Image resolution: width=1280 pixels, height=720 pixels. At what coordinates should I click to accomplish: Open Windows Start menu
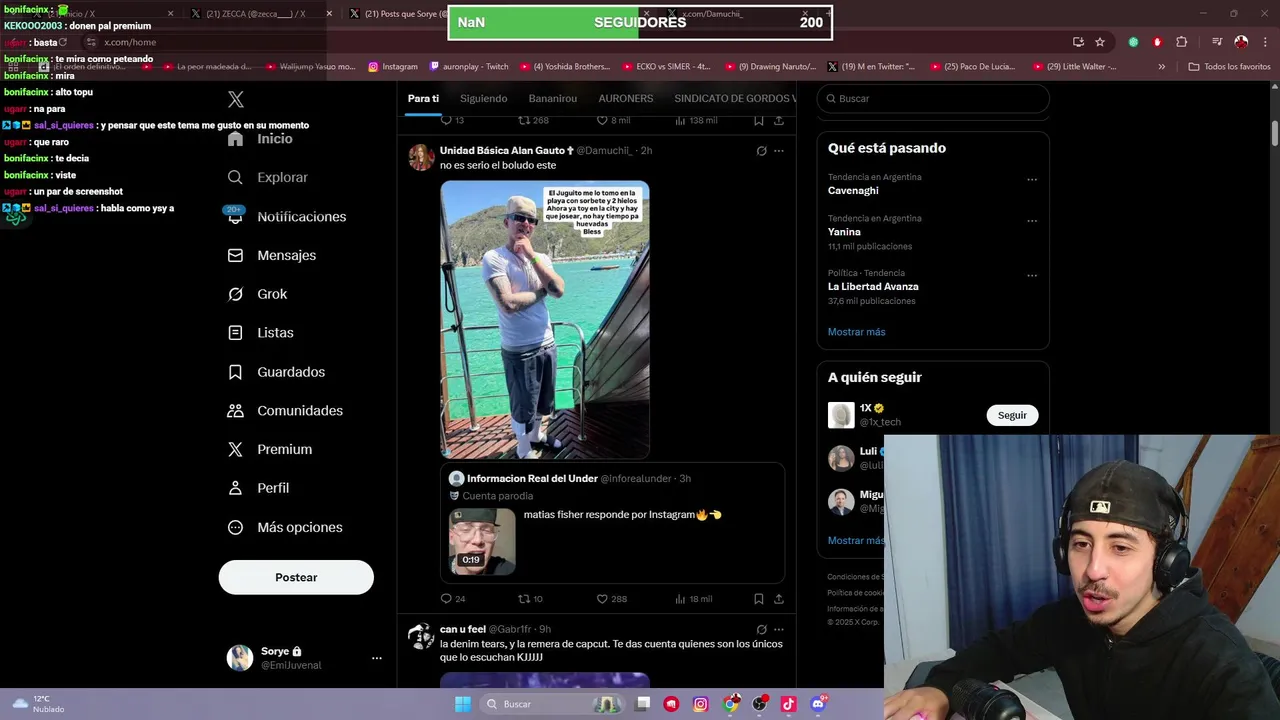463,704
